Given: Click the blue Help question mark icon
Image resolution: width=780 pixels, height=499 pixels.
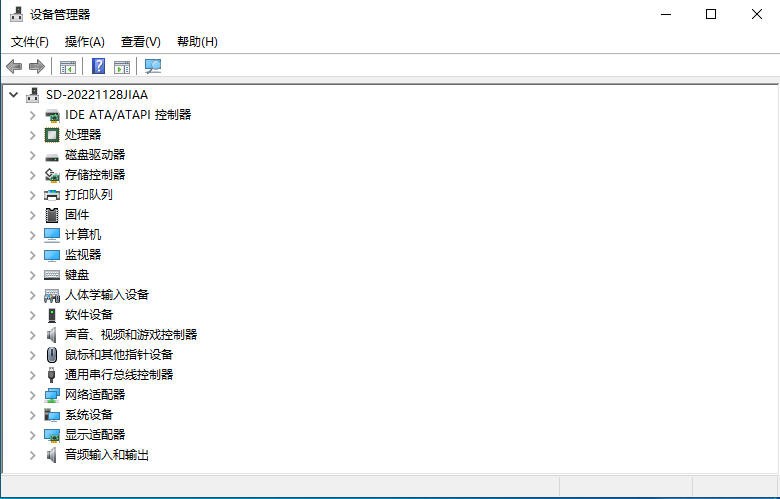Looking at the screenshot, I should [x=98, y=66].
